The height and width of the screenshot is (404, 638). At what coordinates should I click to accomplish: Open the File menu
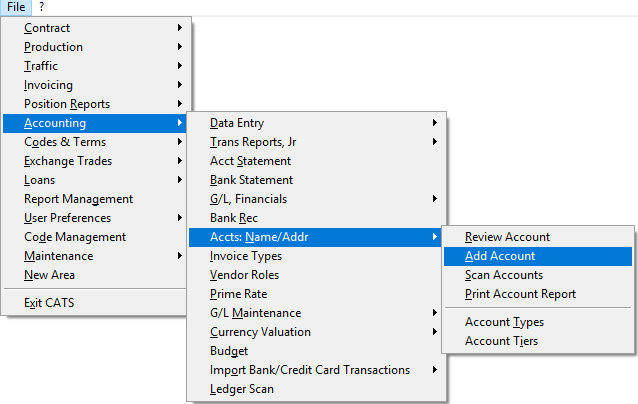click(x=16, y=7)
